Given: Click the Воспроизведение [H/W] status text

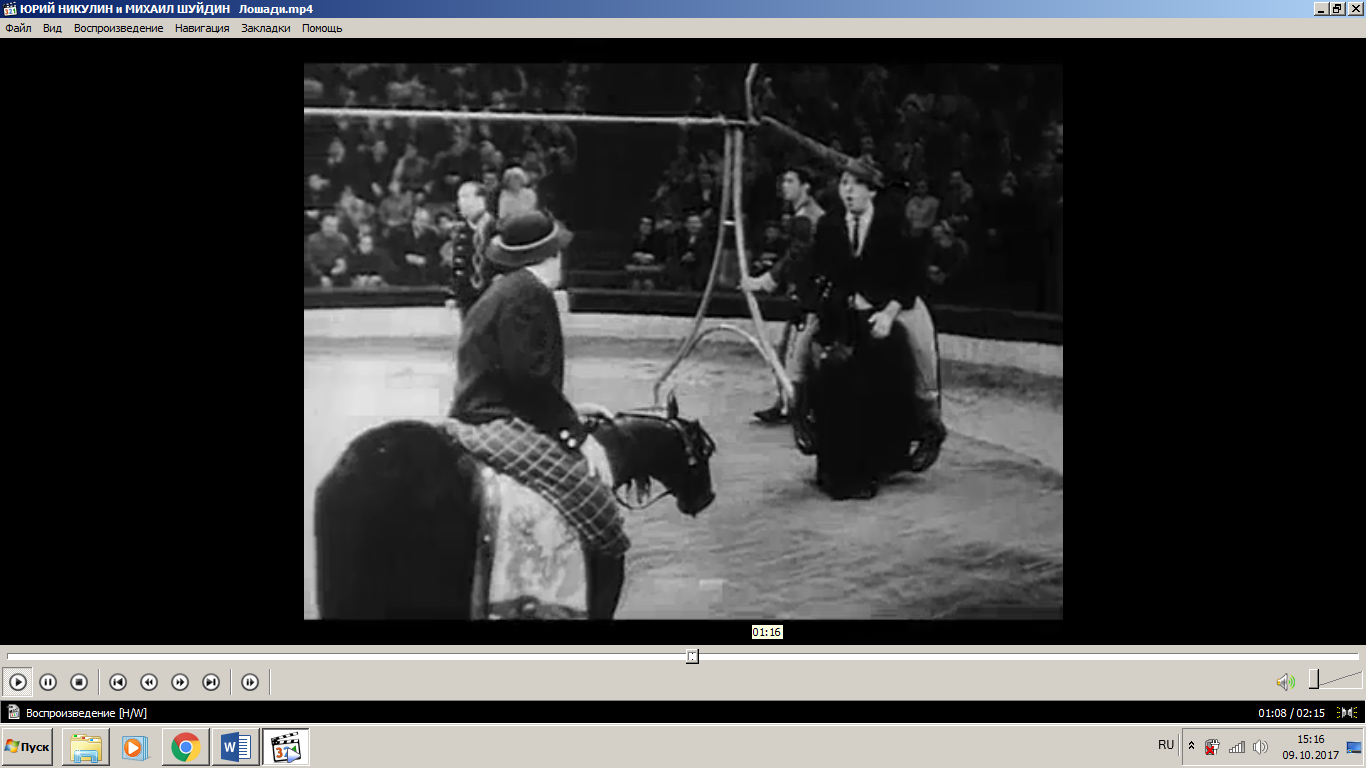Looking at the screenshot, I should (86, 713).
